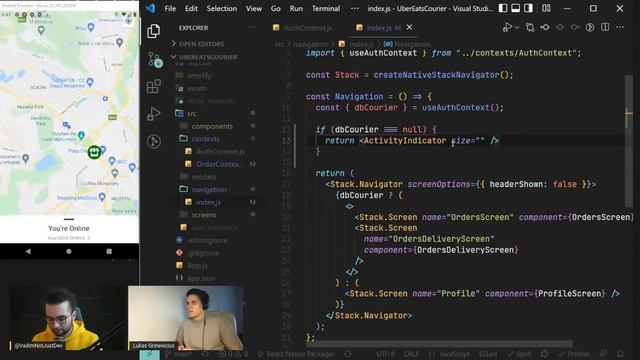640x360 pixels.
Task: Open the overflow ellipsis menu in menu bar
Action: coord(355,9)
